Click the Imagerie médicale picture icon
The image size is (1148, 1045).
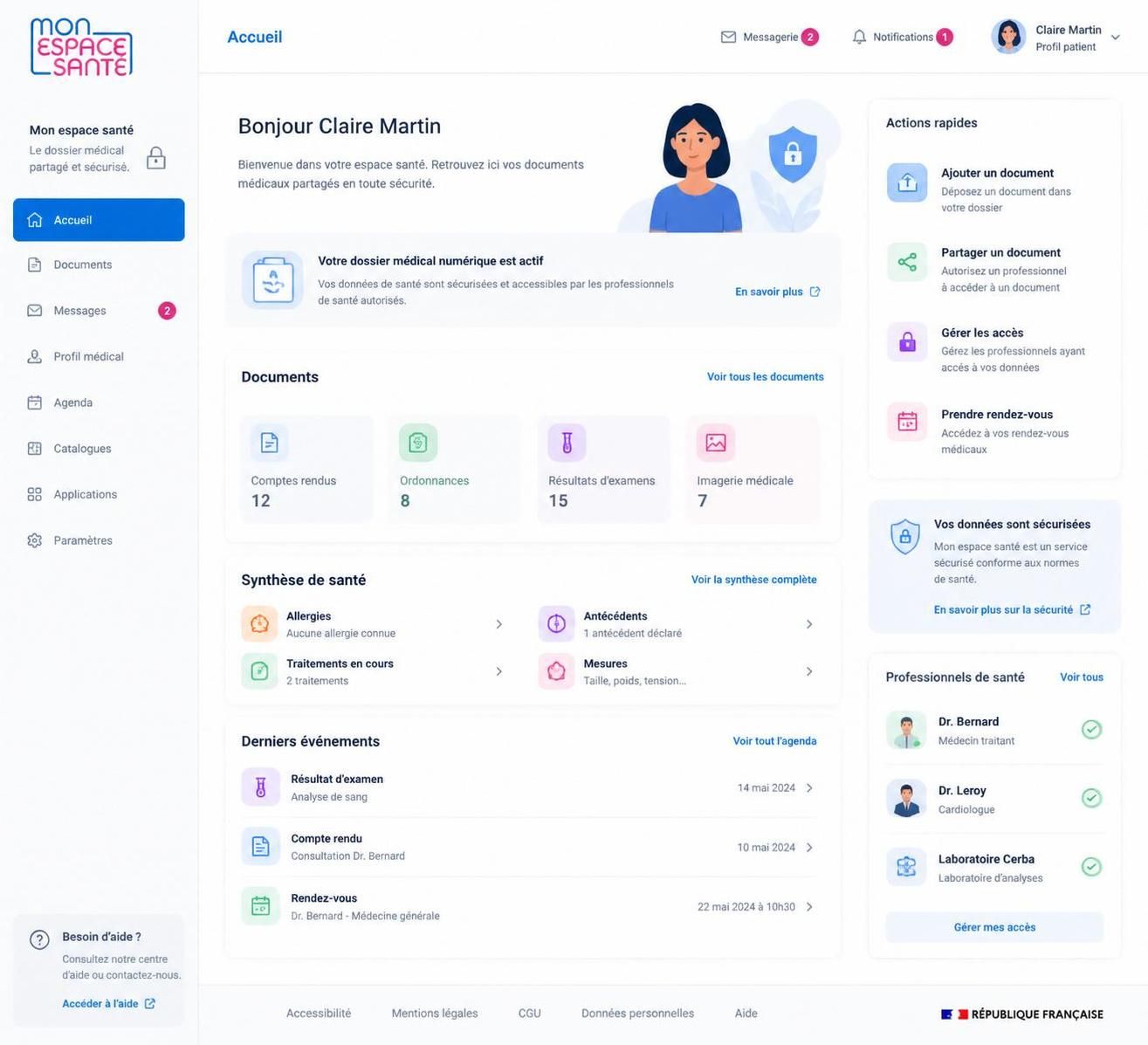click(716, 443)
